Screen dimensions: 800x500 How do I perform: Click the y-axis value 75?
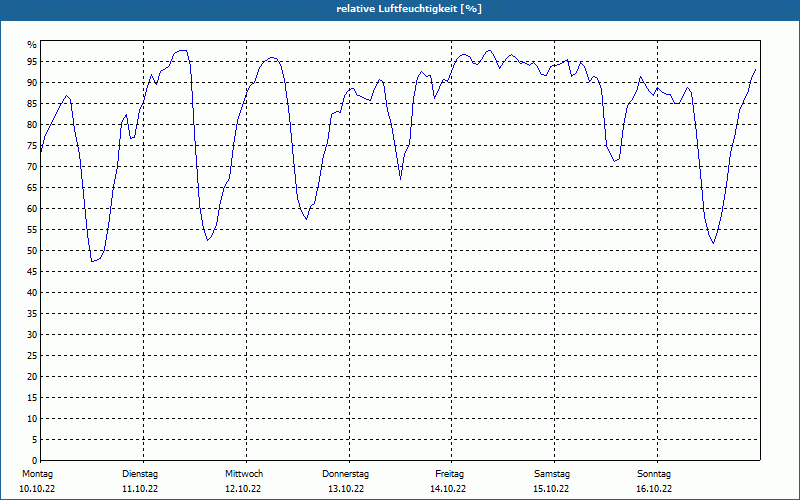(32, 145)
